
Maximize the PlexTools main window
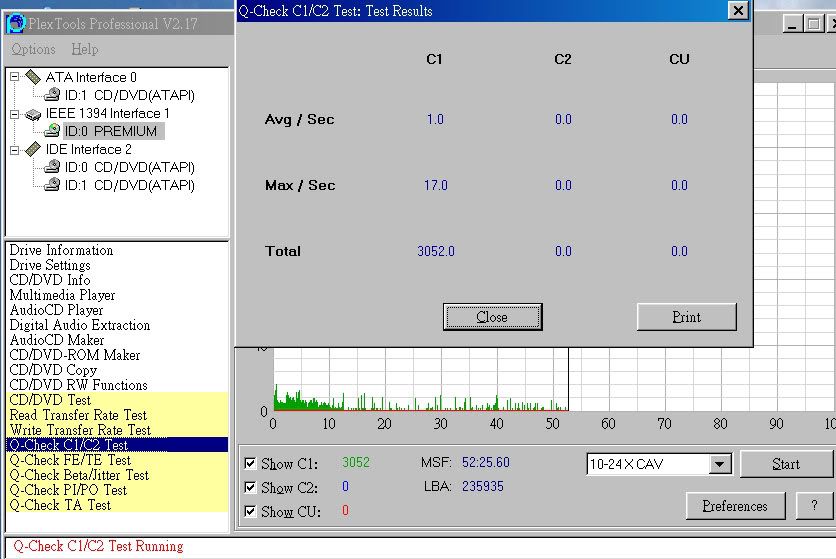click(x=814, y=24)
